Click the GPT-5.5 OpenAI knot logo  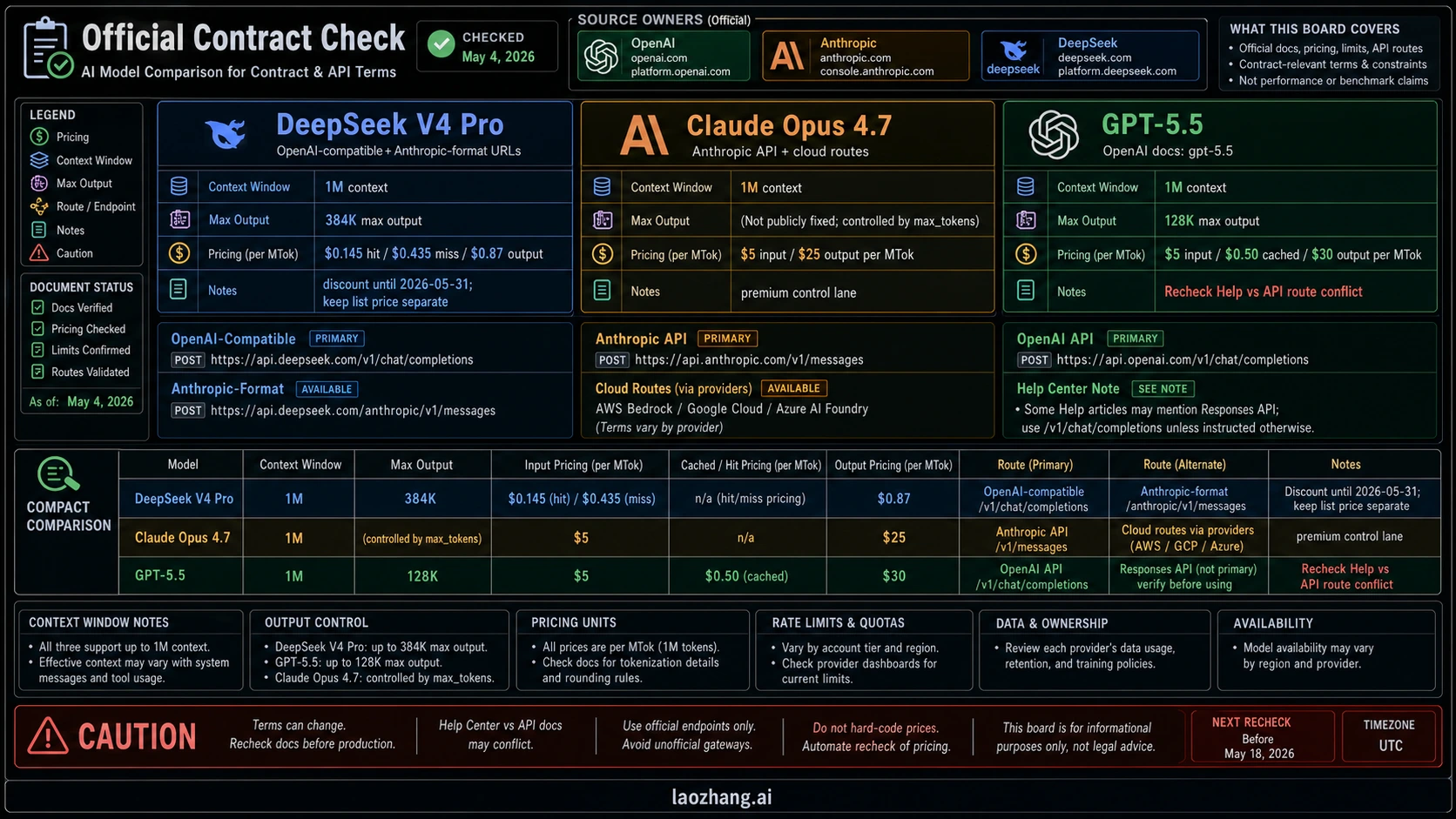[1054, 135]
